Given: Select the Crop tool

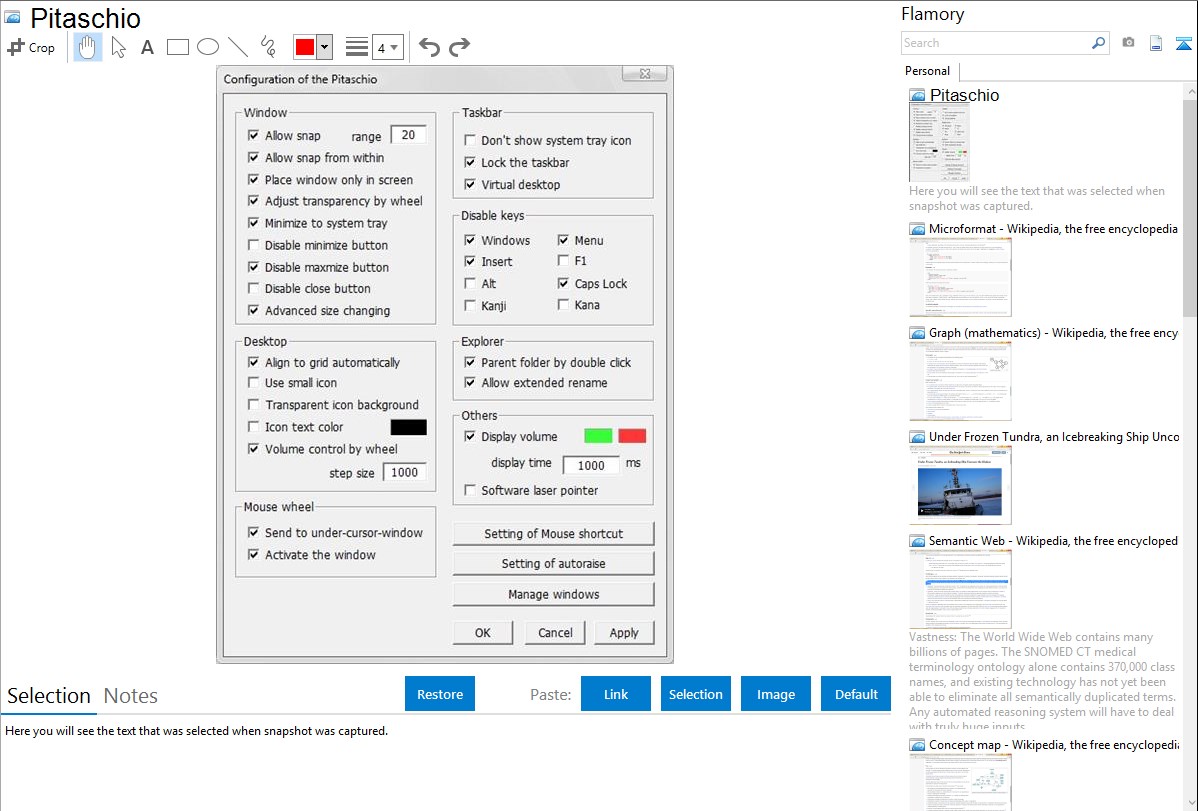Looking at the screenshot, I should 31,47.
